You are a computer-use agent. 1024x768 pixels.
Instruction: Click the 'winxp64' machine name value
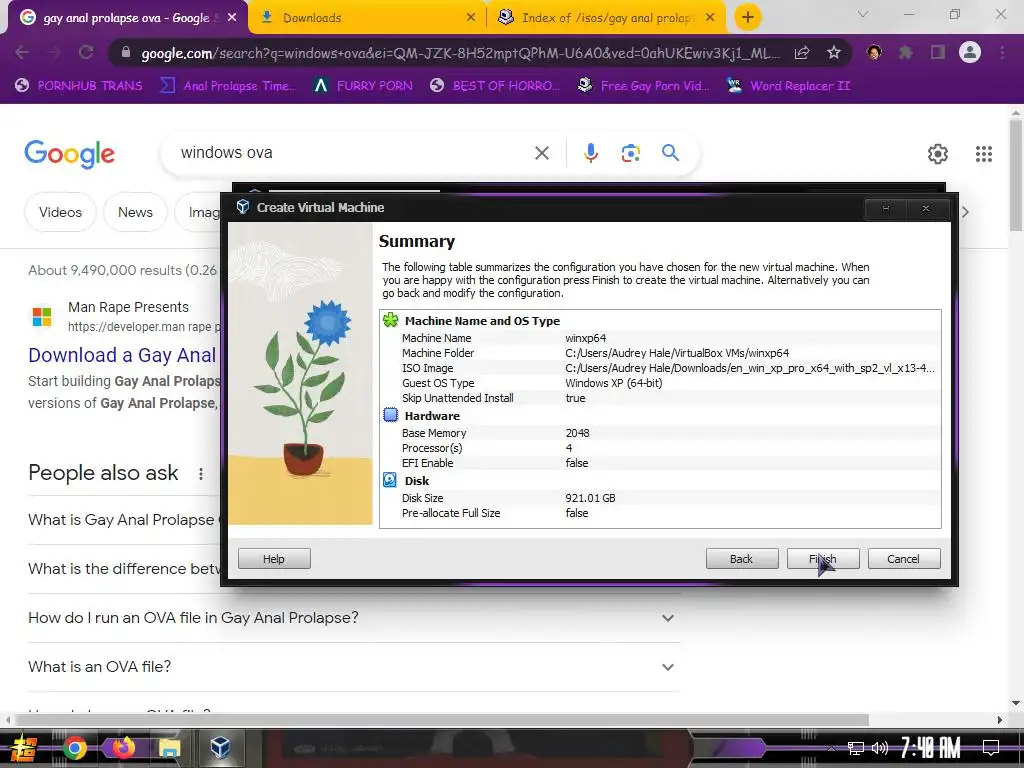pyautogui.click(x=585, y=338)
